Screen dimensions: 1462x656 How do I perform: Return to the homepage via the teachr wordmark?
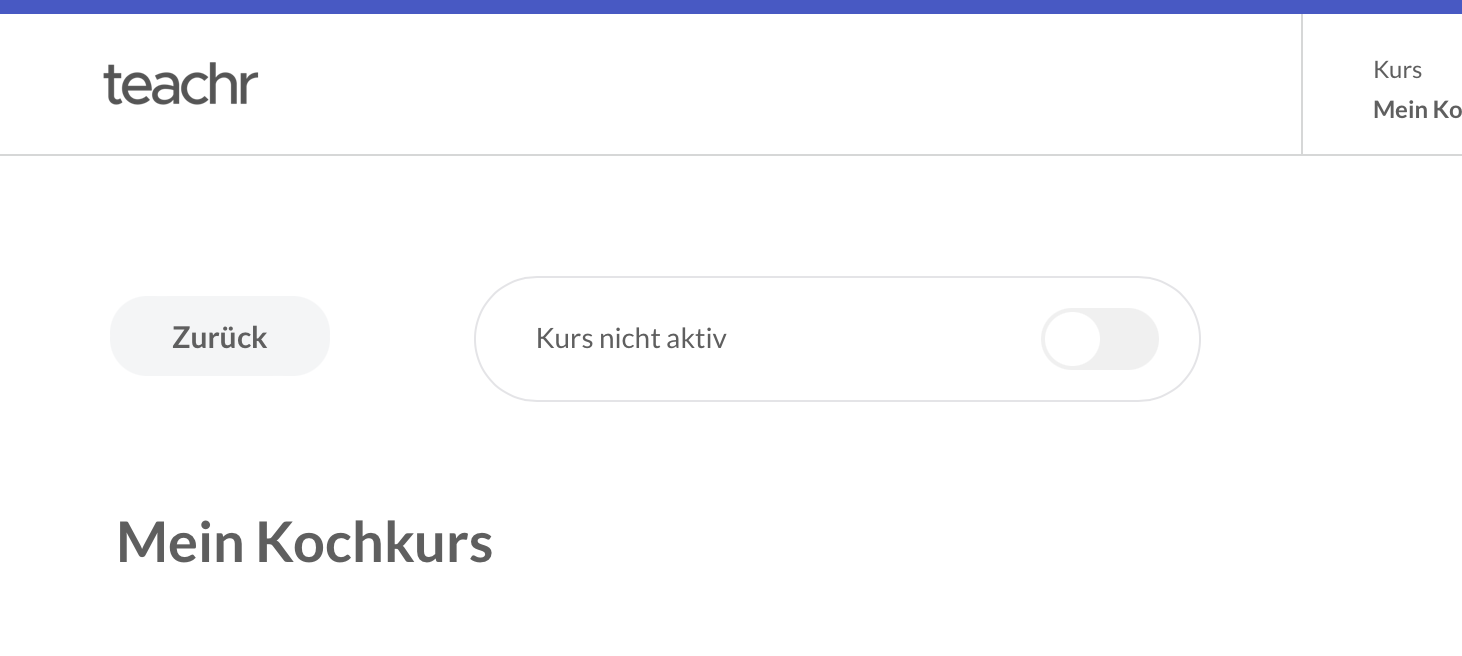click(181, 84)
